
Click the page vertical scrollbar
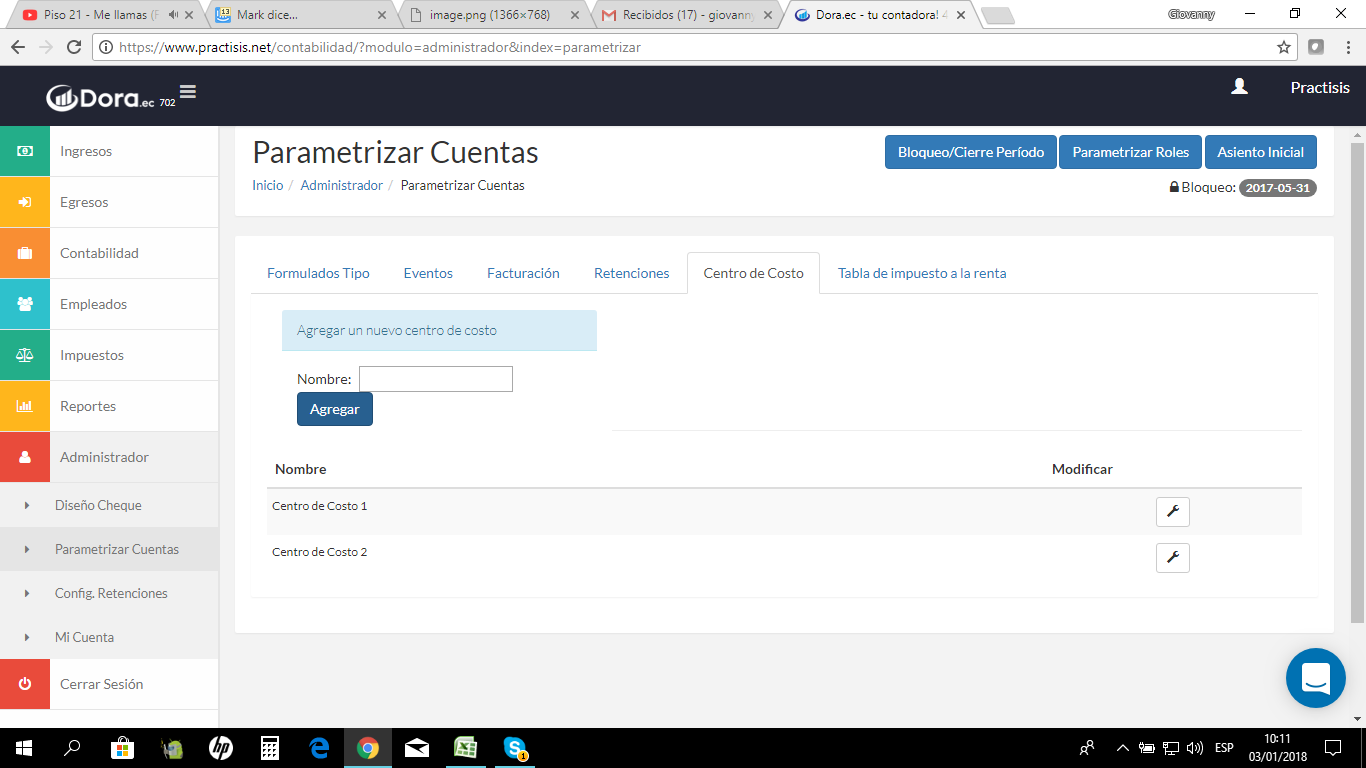click(x=1357, y=383)
